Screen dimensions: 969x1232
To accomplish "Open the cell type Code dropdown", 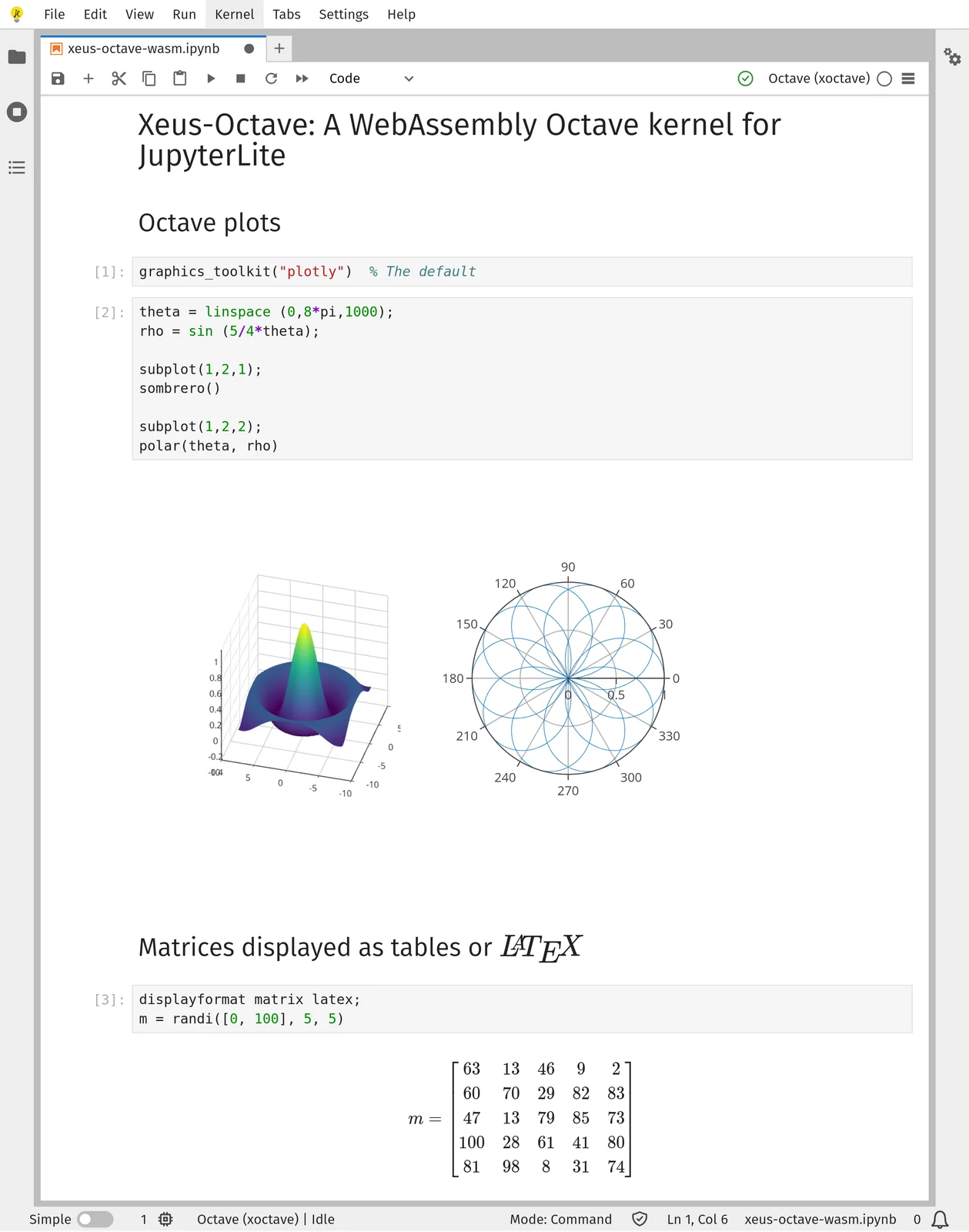I will click(371, 79).
